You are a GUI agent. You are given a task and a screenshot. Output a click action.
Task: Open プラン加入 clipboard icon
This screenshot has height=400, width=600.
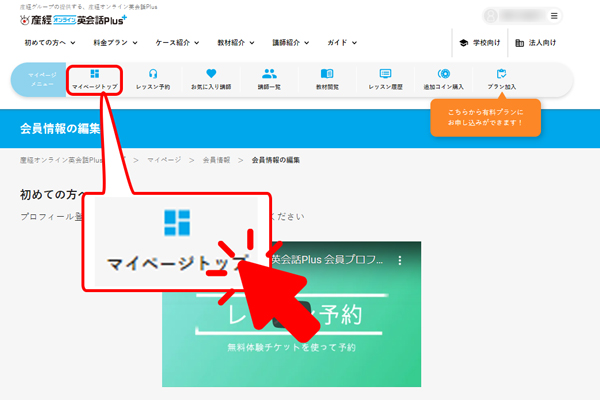pos(501,74)
